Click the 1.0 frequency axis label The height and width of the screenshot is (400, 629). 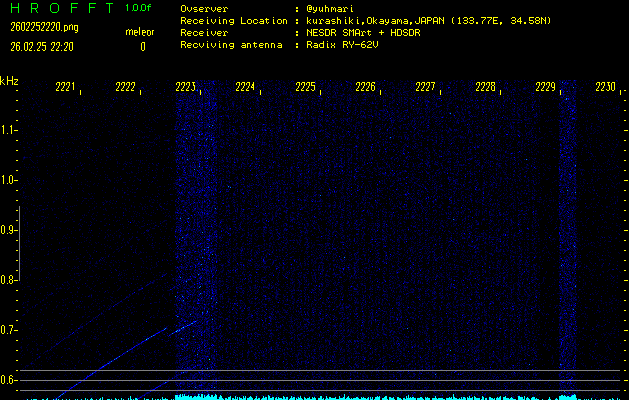9,180
